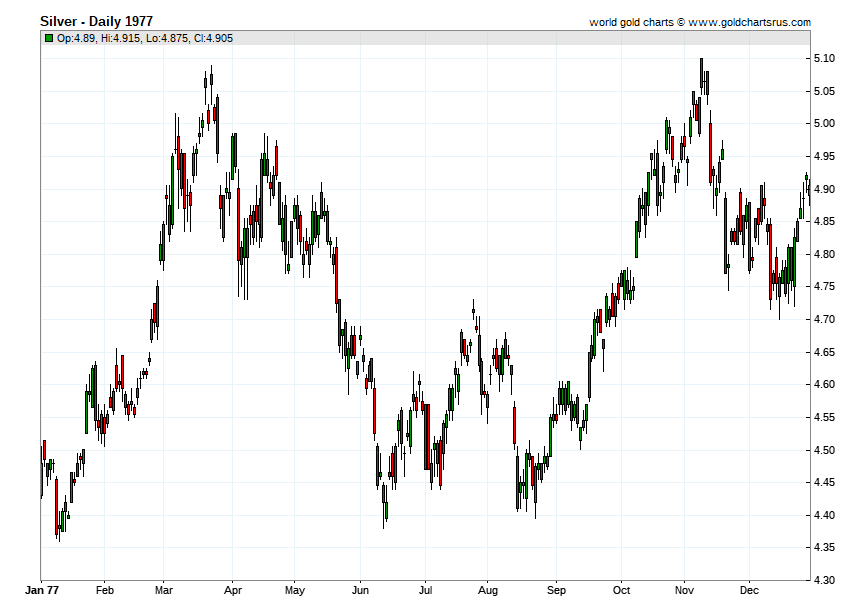Select the 'Aug' month label on axis
The height and width of the screenshot is (616, 850).
[x=487, y=591]
